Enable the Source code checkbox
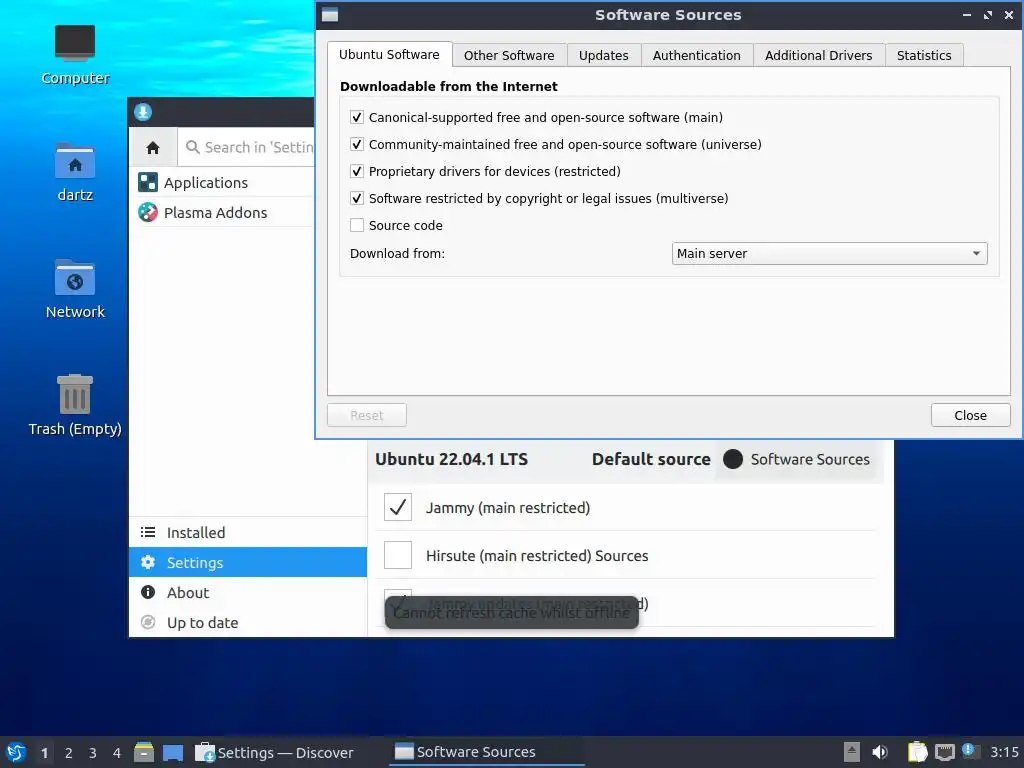 point(357,225)
